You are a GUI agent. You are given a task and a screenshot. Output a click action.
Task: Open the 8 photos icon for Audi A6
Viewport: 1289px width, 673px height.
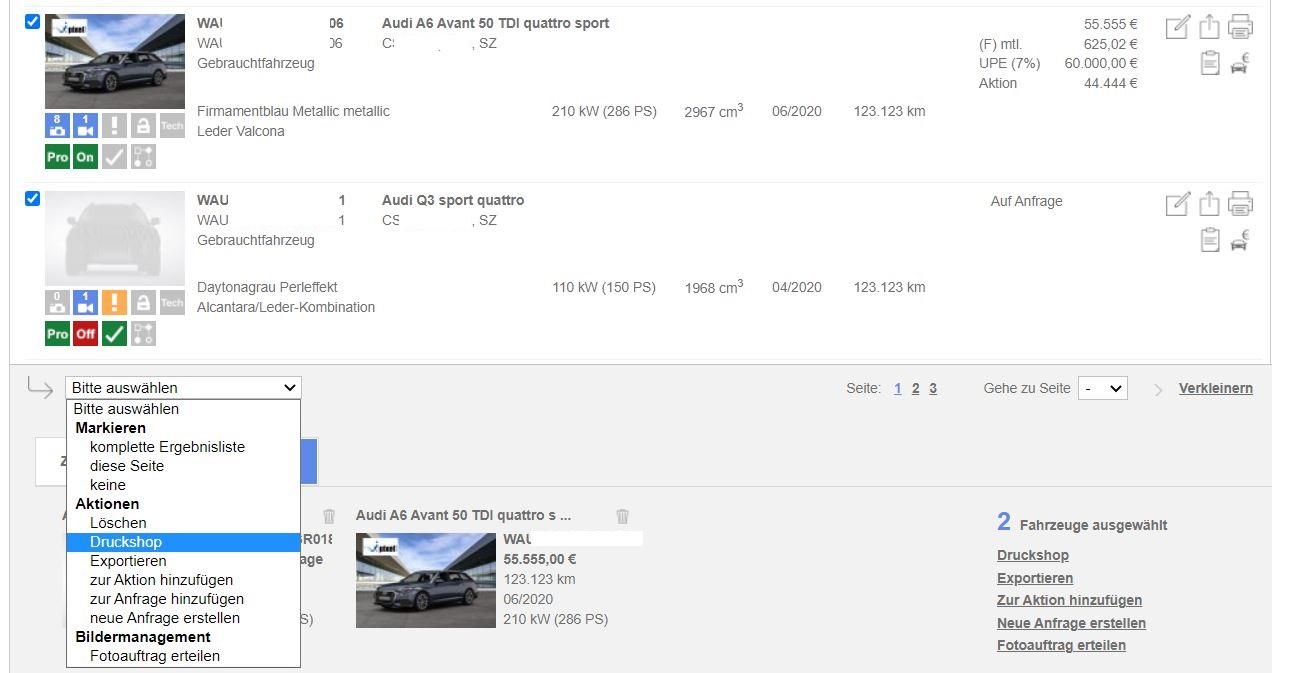(x=57, y=126)
